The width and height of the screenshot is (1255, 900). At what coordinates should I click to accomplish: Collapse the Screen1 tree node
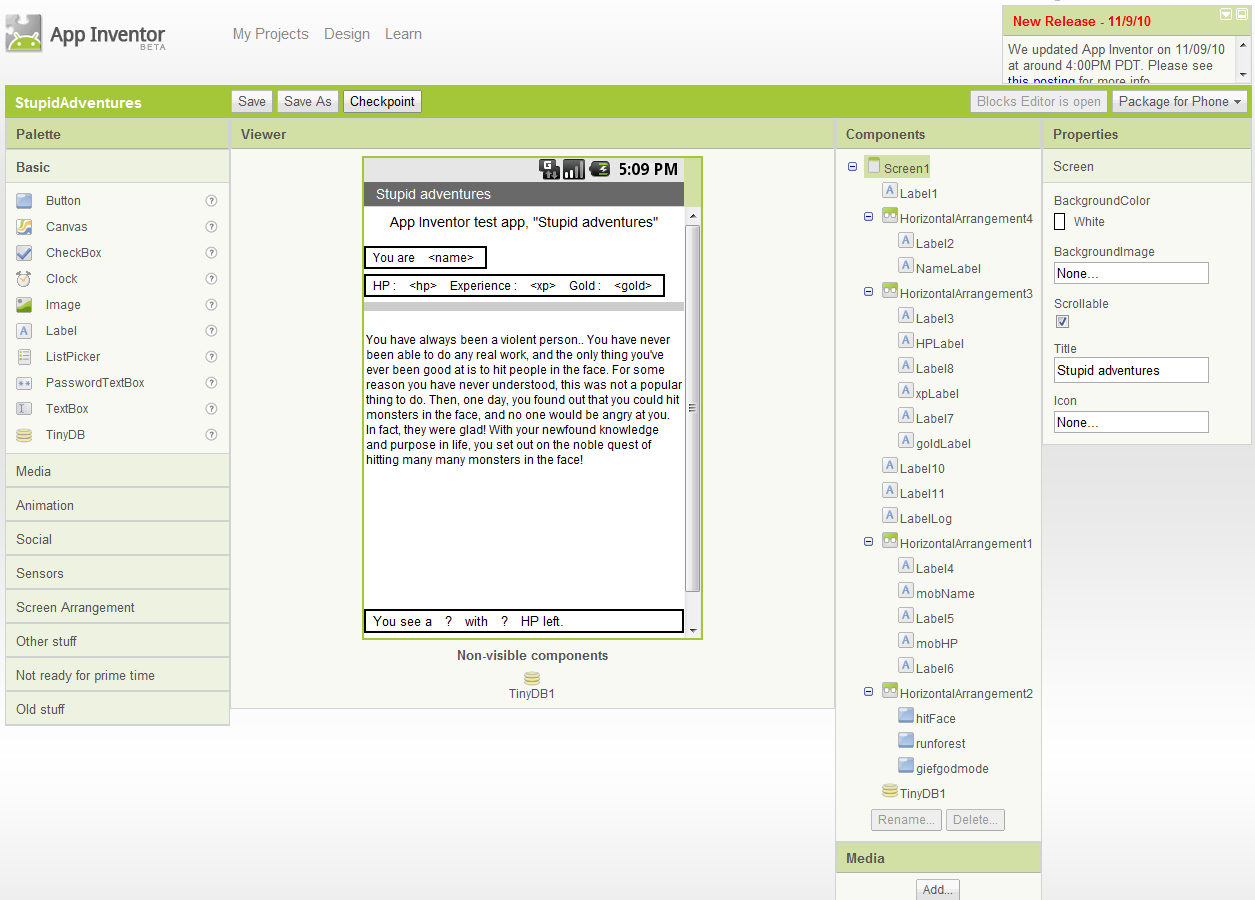pos(853,168)
